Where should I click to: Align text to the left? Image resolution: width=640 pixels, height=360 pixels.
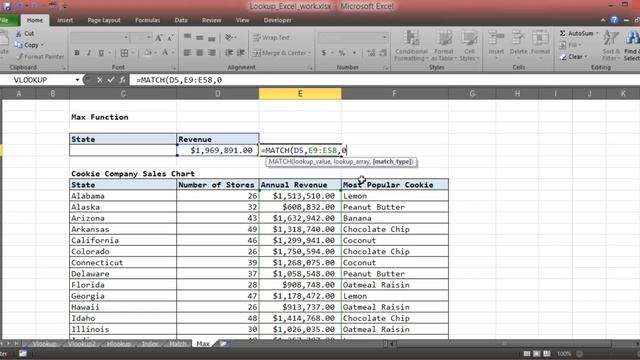click(x=187, y=53)
